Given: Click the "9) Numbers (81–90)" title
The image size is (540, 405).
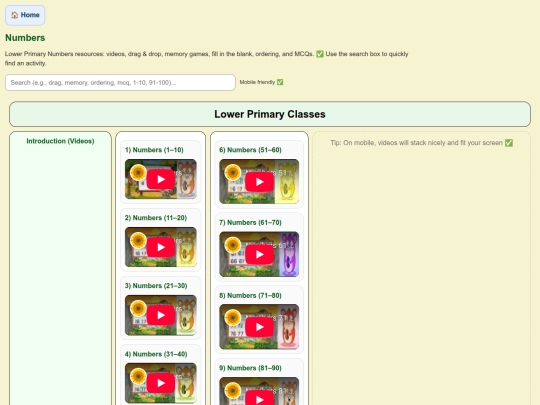Looking at the screenshot, I should pos(250,368).
